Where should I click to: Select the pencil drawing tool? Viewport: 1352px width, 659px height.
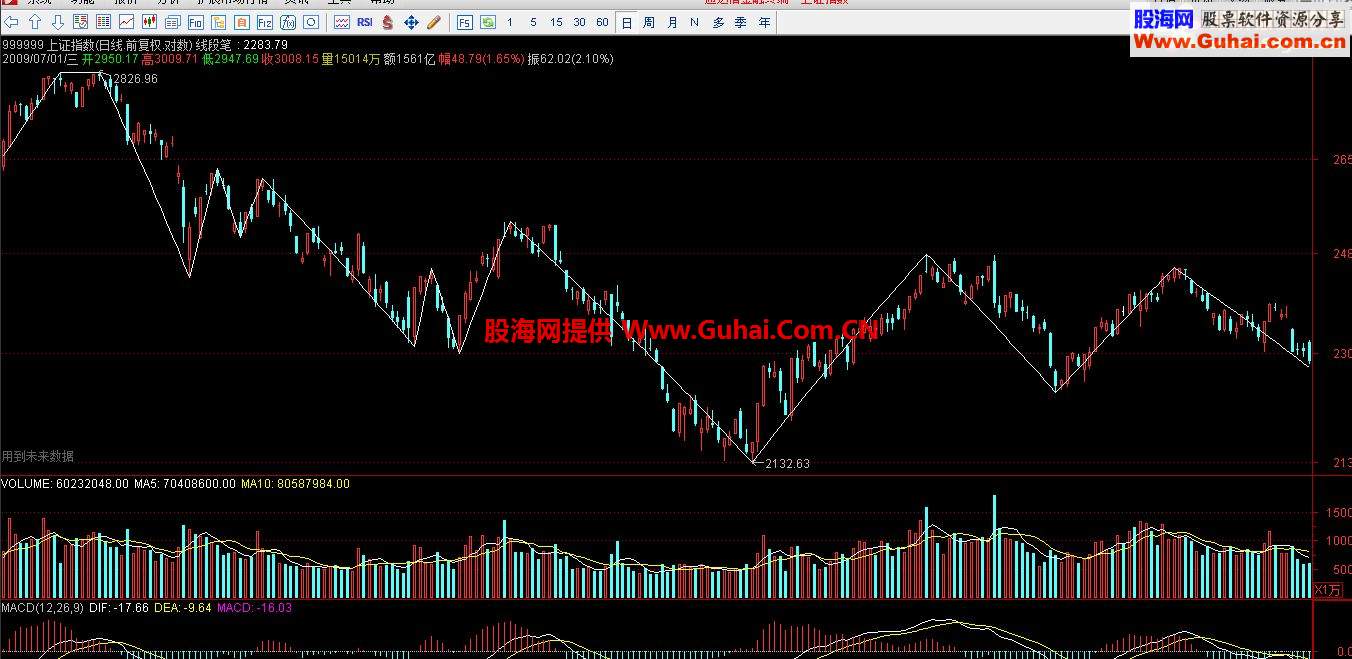(434, 21)
